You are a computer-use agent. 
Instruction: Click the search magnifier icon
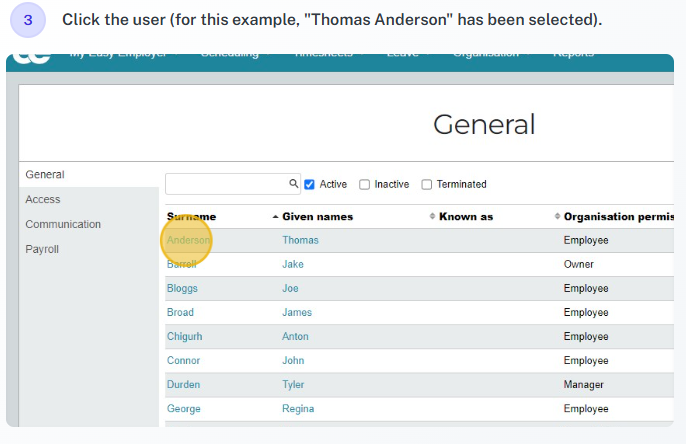[294, 183]
